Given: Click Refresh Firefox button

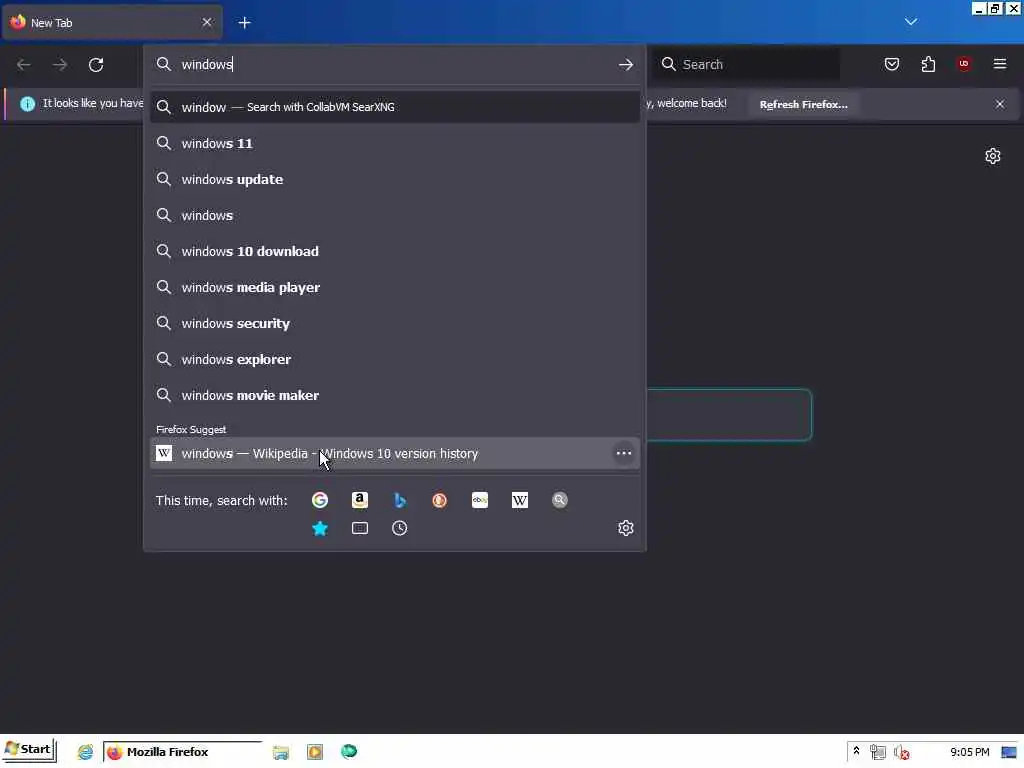Looking at the screenshot, I should (x=803, y=104).
